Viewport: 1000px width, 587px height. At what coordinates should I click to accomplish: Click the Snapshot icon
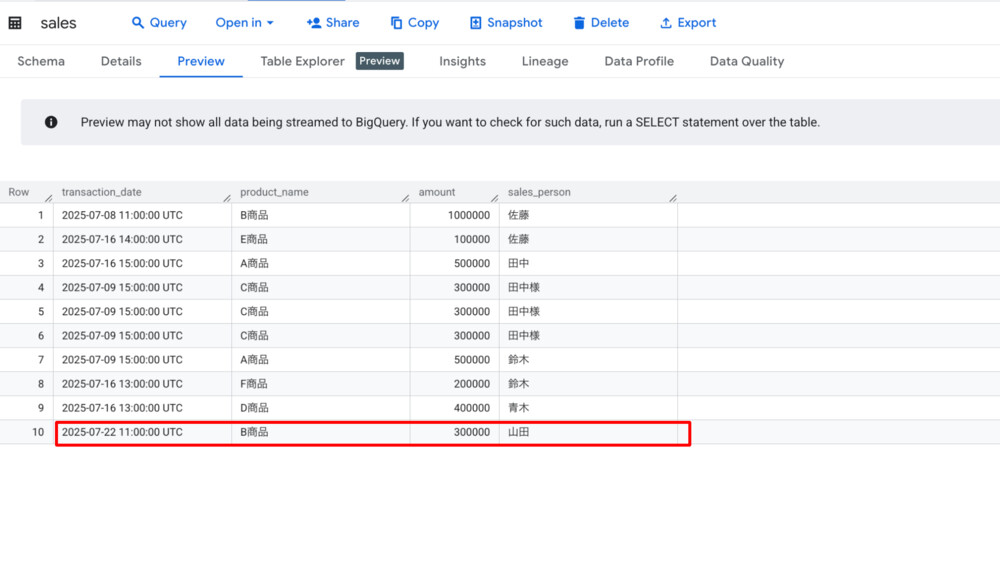pyautogui.click(x=476, y=23)
